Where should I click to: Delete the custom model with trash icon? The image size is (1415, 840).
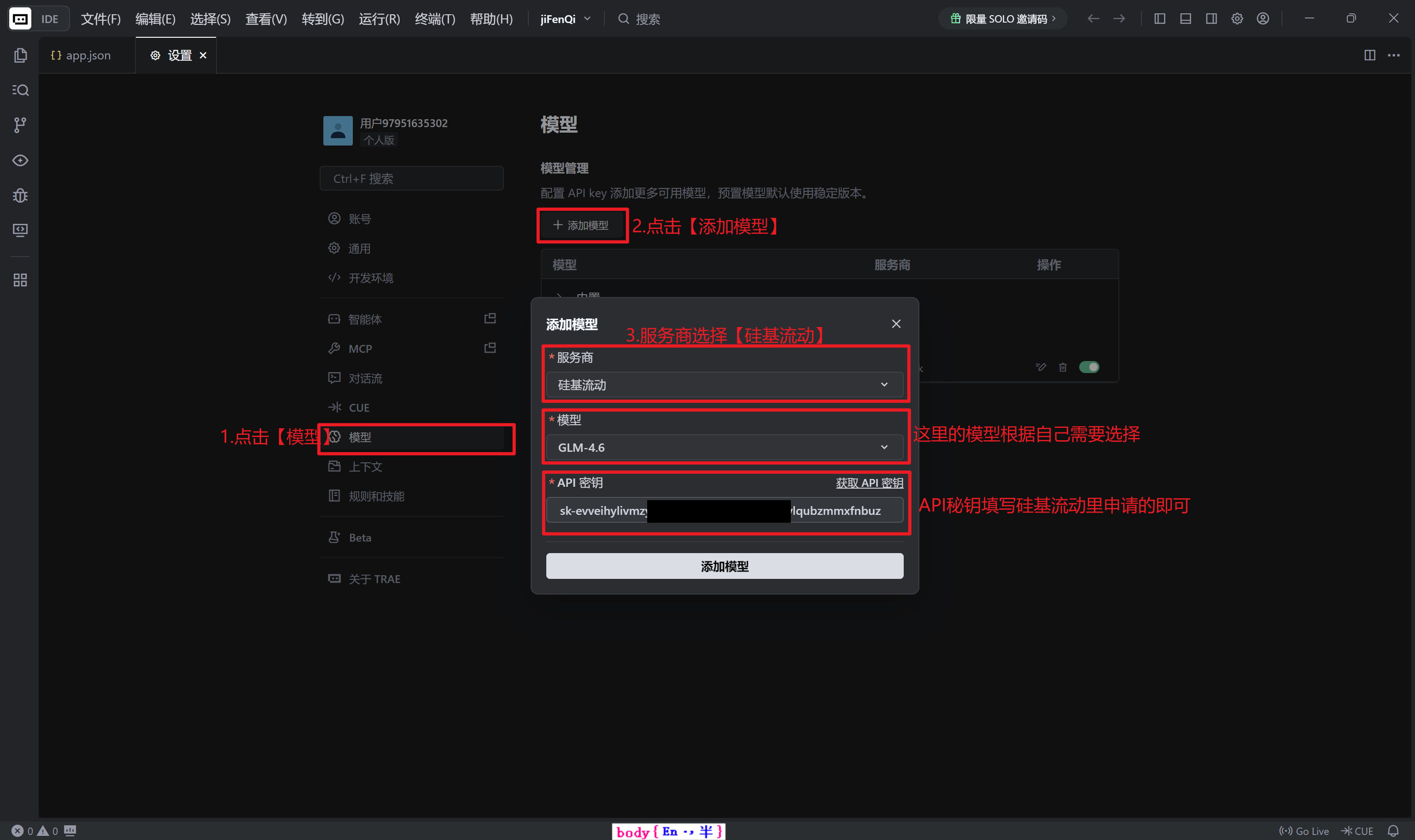(1063, 367)
